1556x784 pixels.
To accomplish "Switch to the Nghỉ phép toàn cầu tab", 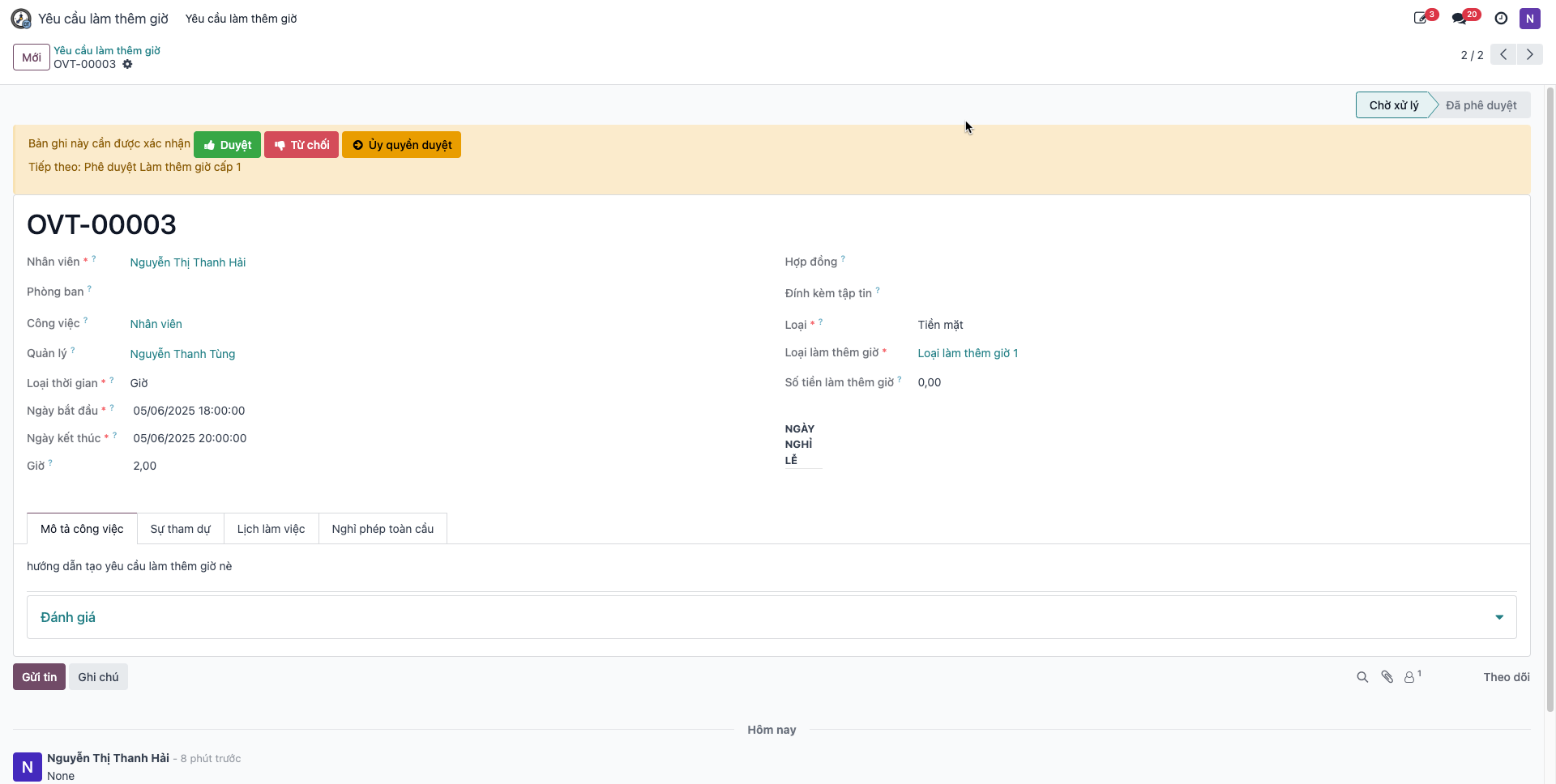I will coord(383,529).
